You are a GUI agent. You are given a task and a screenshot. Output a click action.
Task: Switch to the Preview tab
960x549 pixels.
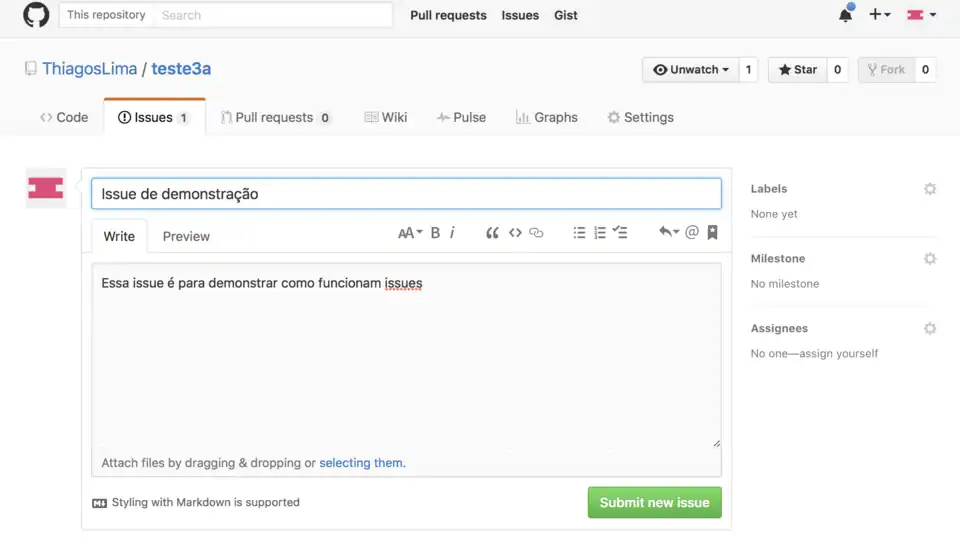(186, 237)
